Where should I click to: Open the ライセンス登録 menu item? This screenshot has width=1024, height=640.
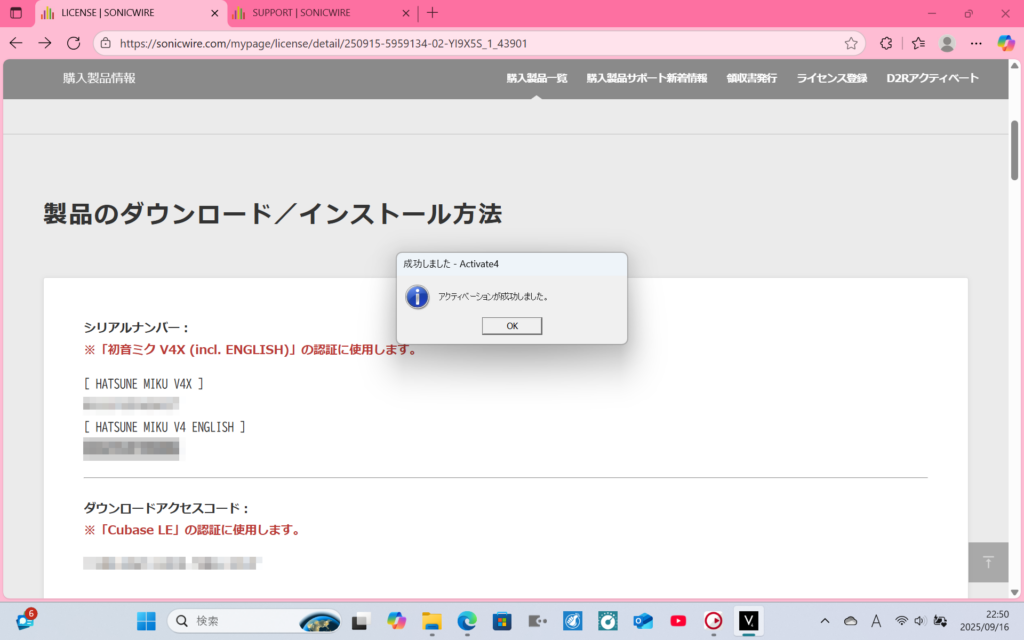[x=831, y=78]
